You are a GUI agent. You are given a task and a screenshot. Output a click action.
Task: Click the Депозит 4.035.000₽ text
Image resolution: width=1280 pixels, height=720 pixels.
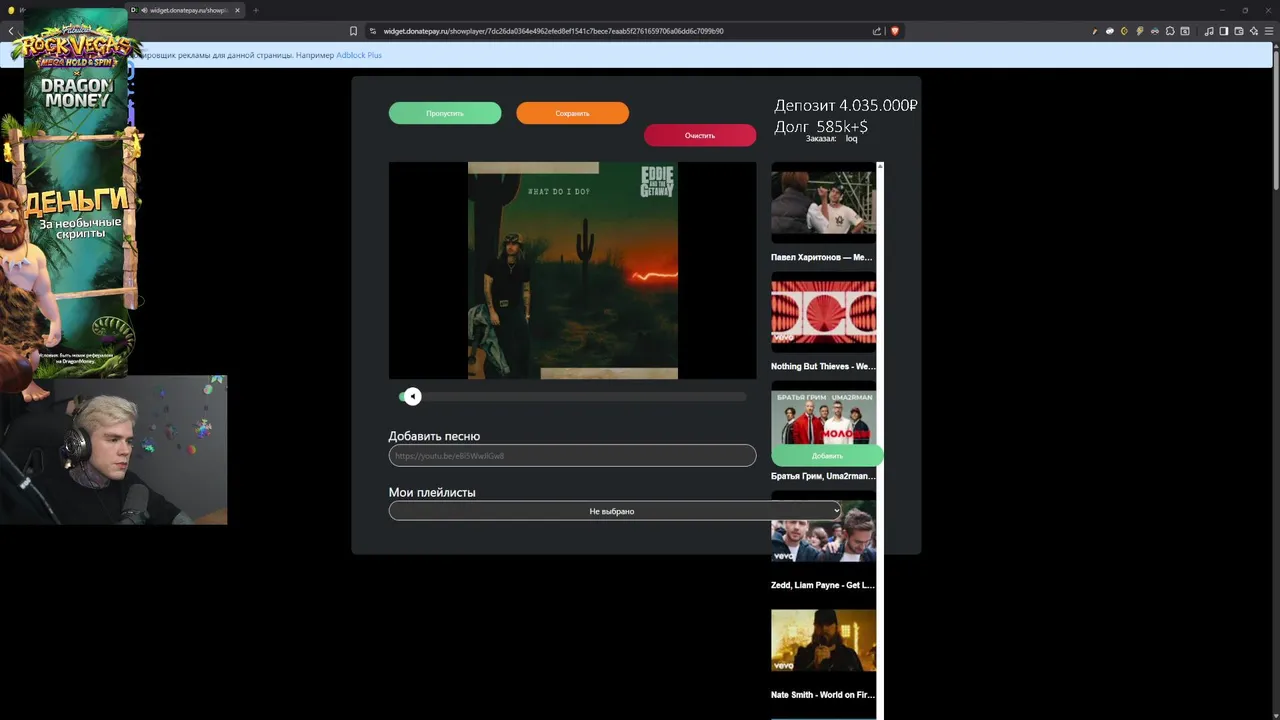[846, 105]
